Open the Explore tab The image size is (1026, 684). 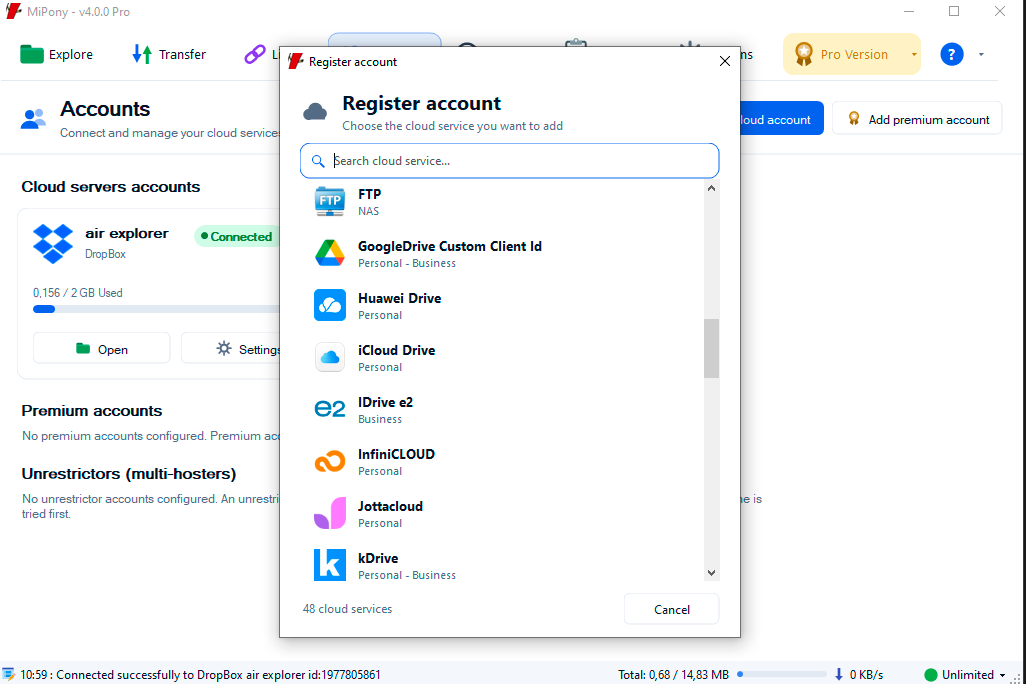coord(57,54)
